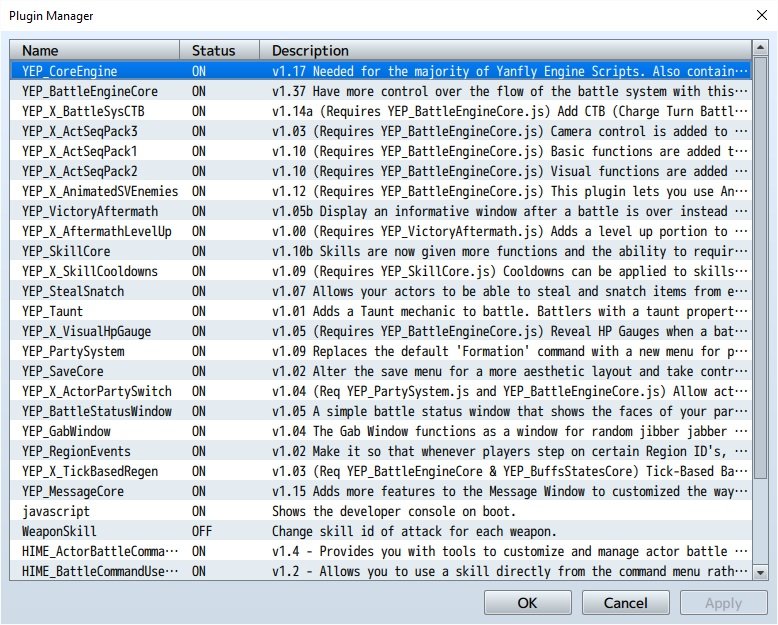The width and height of the screenshot is (778, 625).
Task: Click the ON status of YEP_SaveCore
Action: (198, 371)
